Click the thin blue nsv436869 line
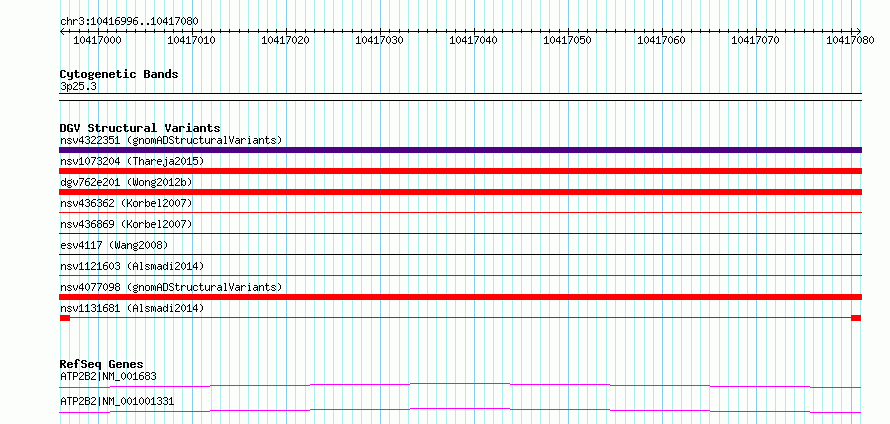 461,233
